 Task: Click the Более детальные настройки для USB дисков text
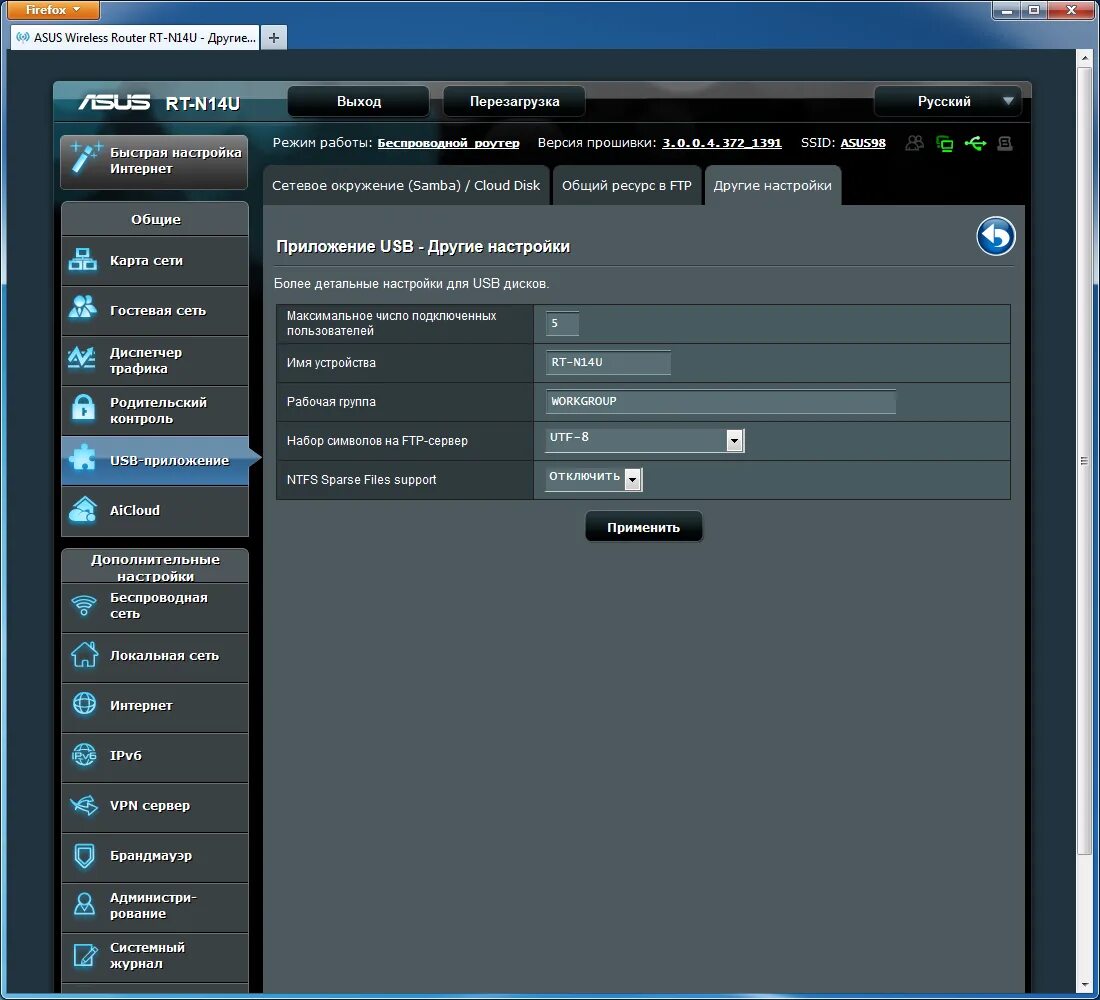(x=411, y=284)
